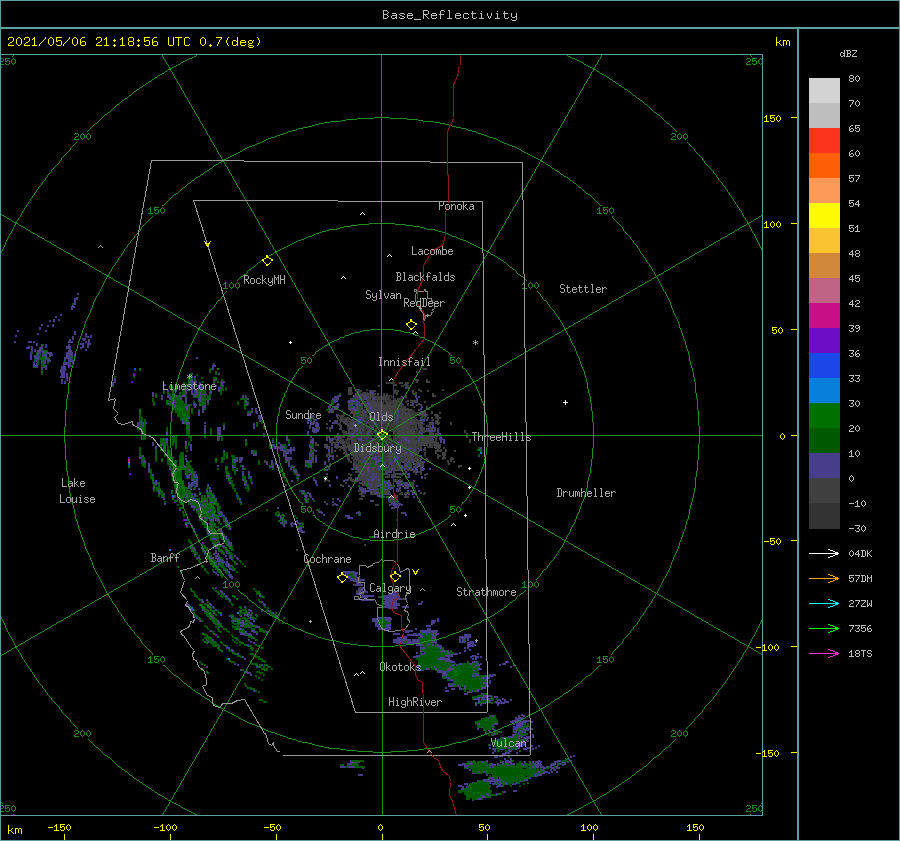Screen dimensions: 900x841
Task: Click the cyan 27ZW arrow in legend
Action: (x=824, y=603)
